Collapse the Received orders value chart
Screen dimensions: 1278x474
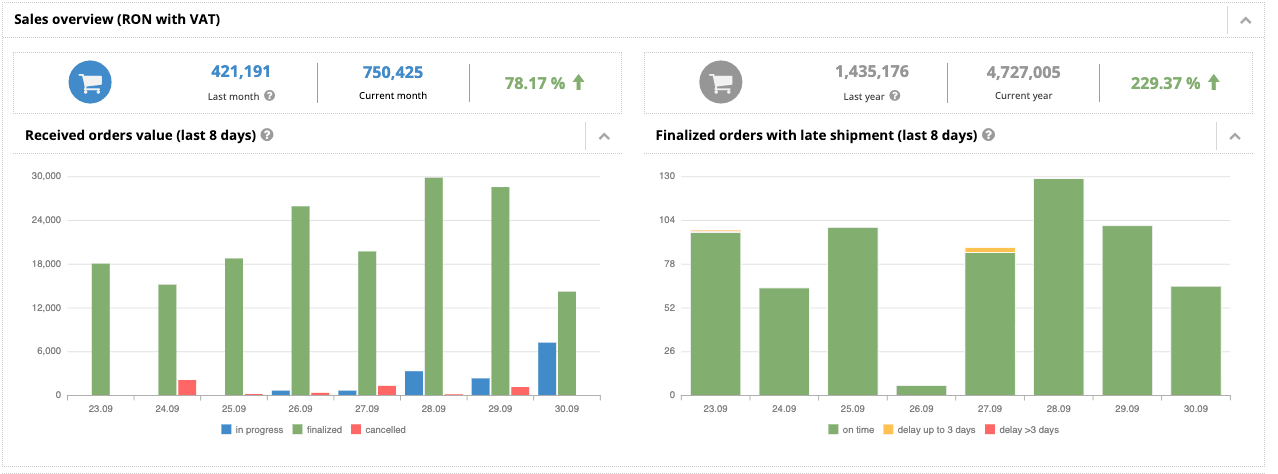603,137
